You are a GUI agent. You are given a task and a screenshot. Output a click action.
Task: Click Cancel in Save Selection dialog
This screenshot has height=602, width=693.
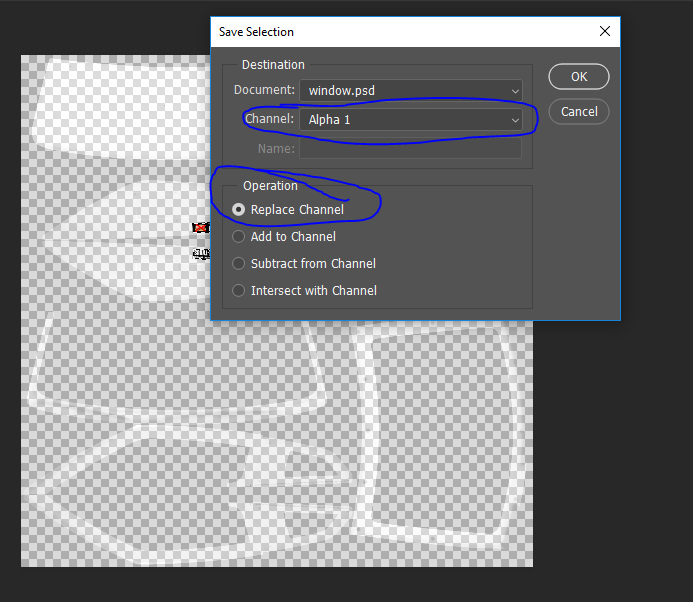[x=579, y=112]
